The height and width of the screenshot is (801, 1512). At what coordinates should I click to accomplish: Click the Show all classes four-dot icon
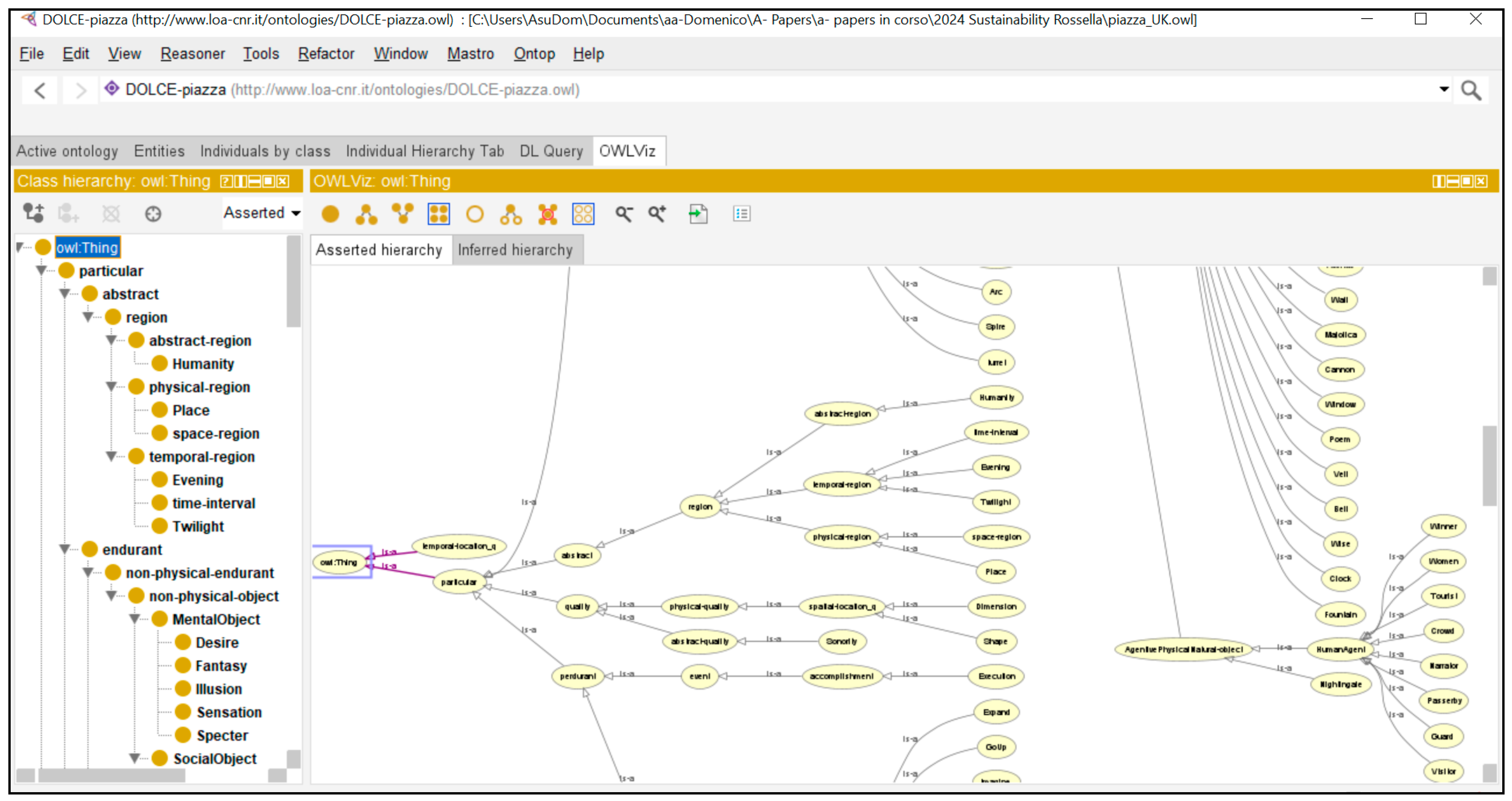[439, 214]
